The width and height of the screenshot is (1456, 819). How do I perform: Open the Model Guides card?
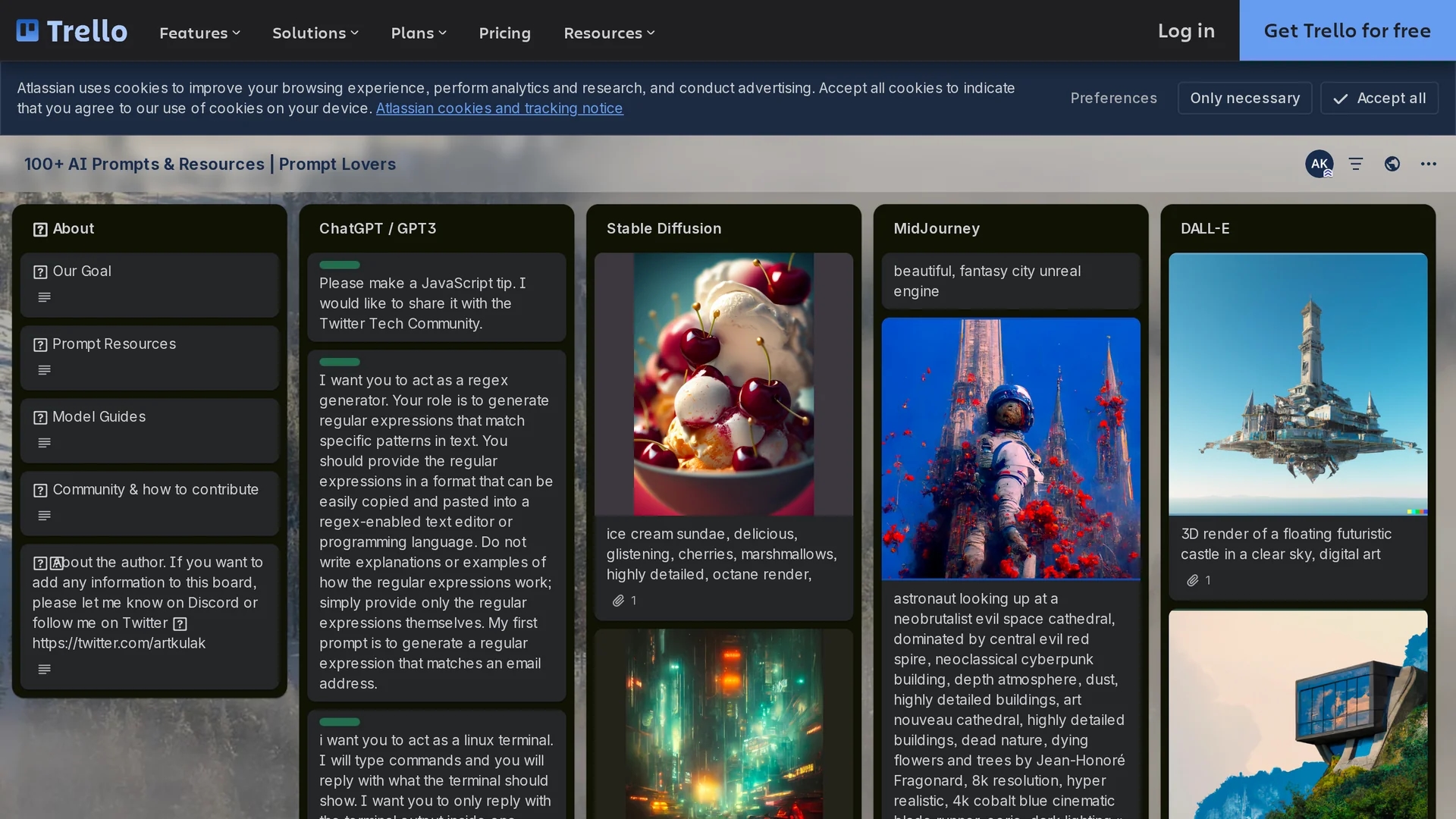point(149,431)
